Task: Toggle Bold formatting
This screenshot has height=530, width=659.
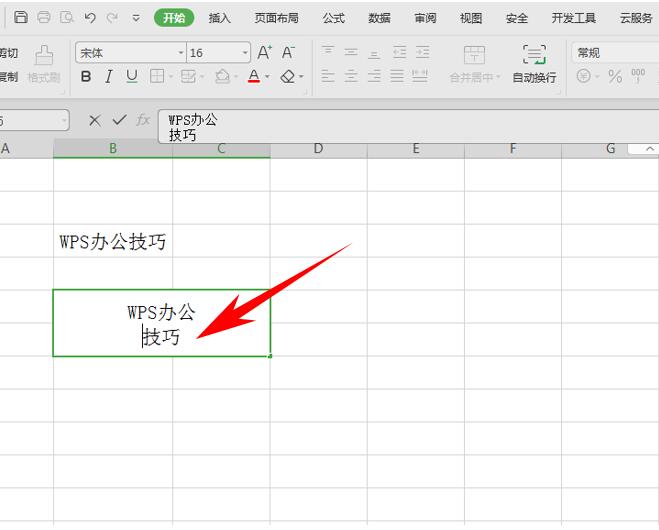Action: point(86,76)
